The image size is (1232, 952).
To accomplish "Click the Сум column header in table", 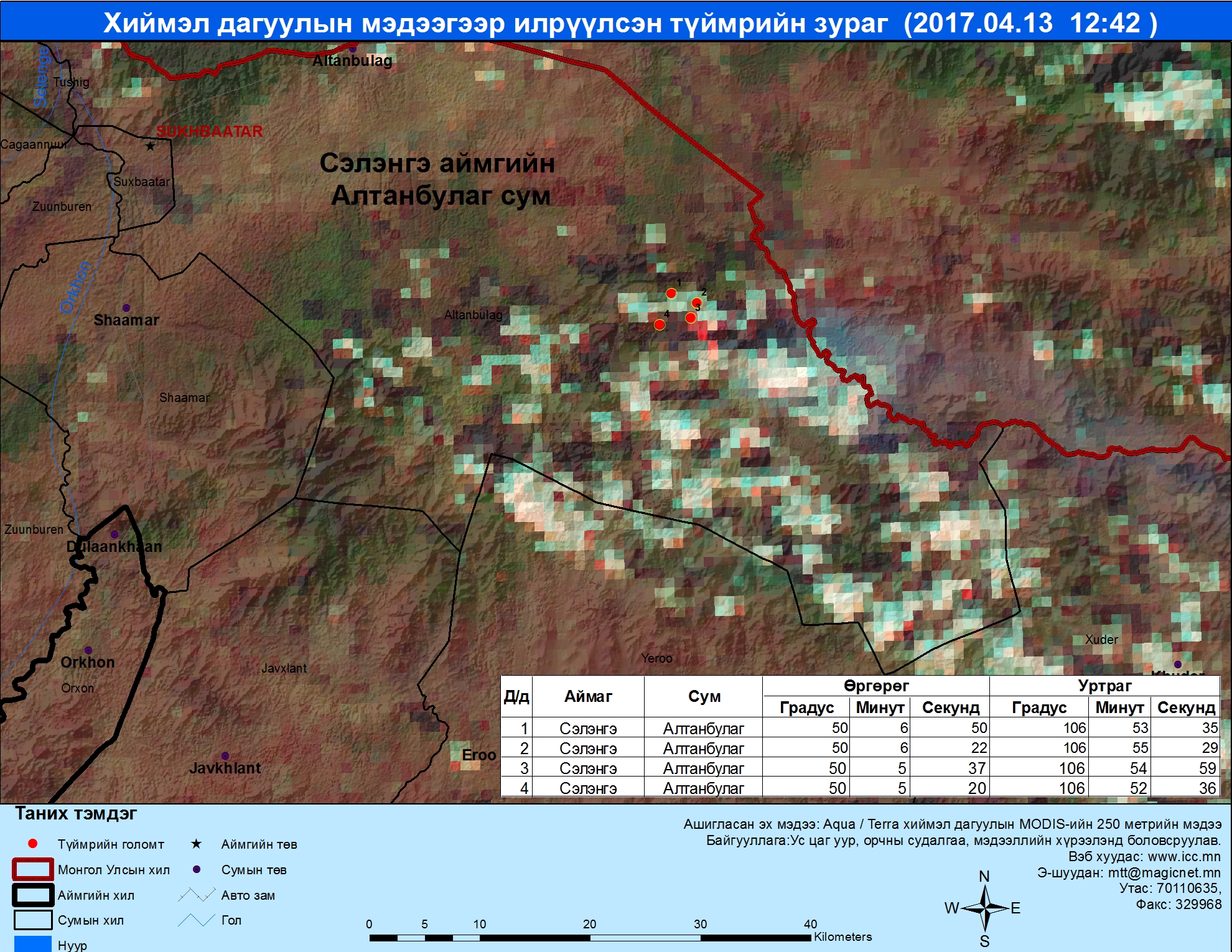I will [x=704, y=696].
